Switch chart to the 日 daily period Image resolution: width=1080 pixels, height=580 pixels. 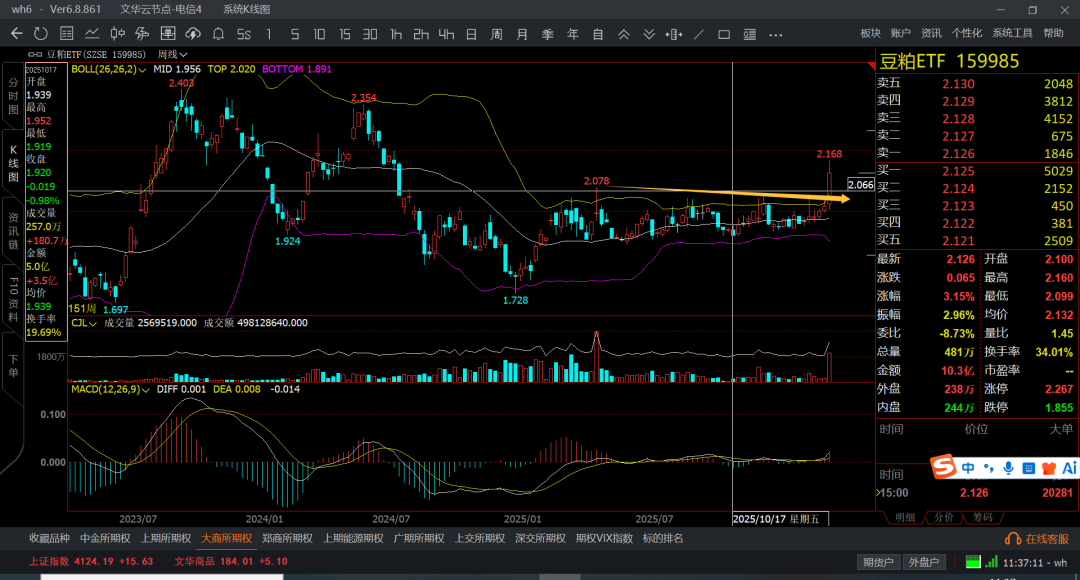471,34
